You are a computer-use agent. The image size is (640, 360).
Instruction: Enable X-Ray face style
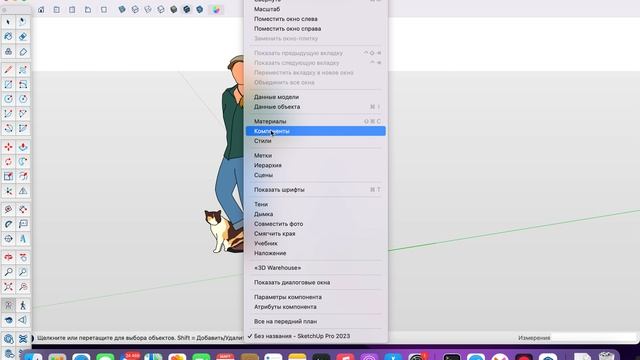coord(122,9)
